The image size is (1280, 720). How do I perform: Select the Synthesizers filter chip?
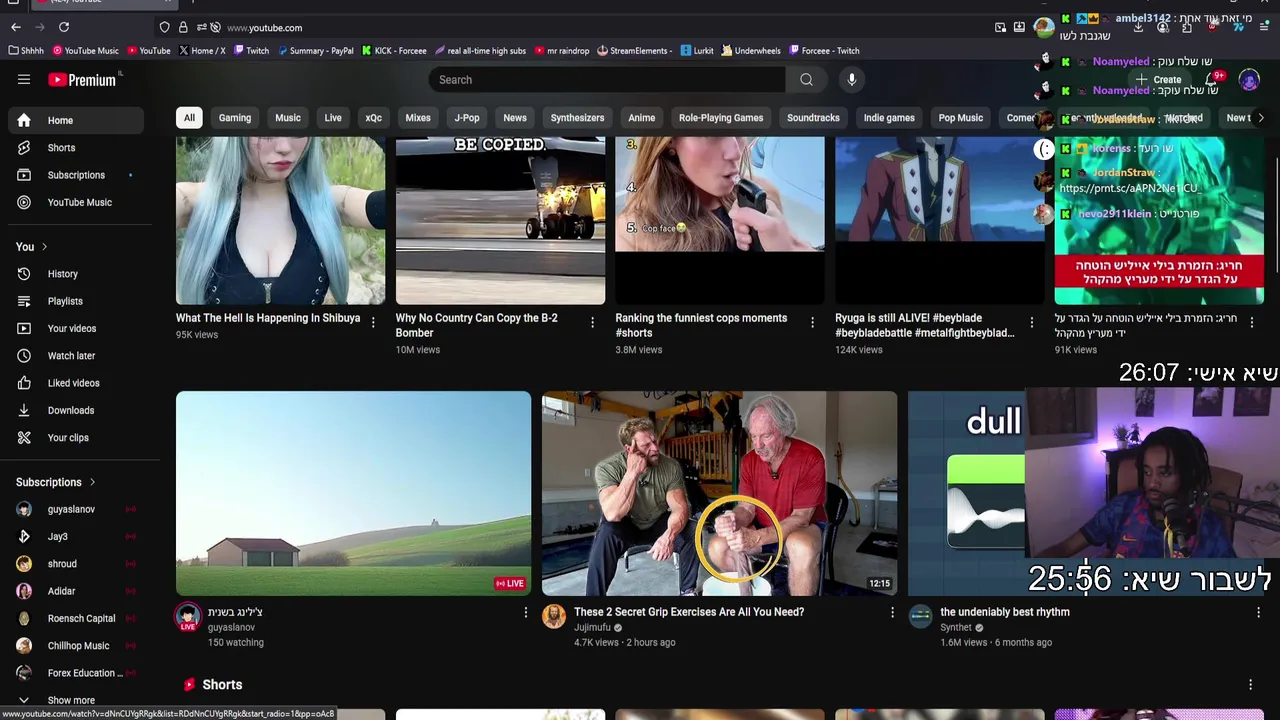click(x=577, y=118)
